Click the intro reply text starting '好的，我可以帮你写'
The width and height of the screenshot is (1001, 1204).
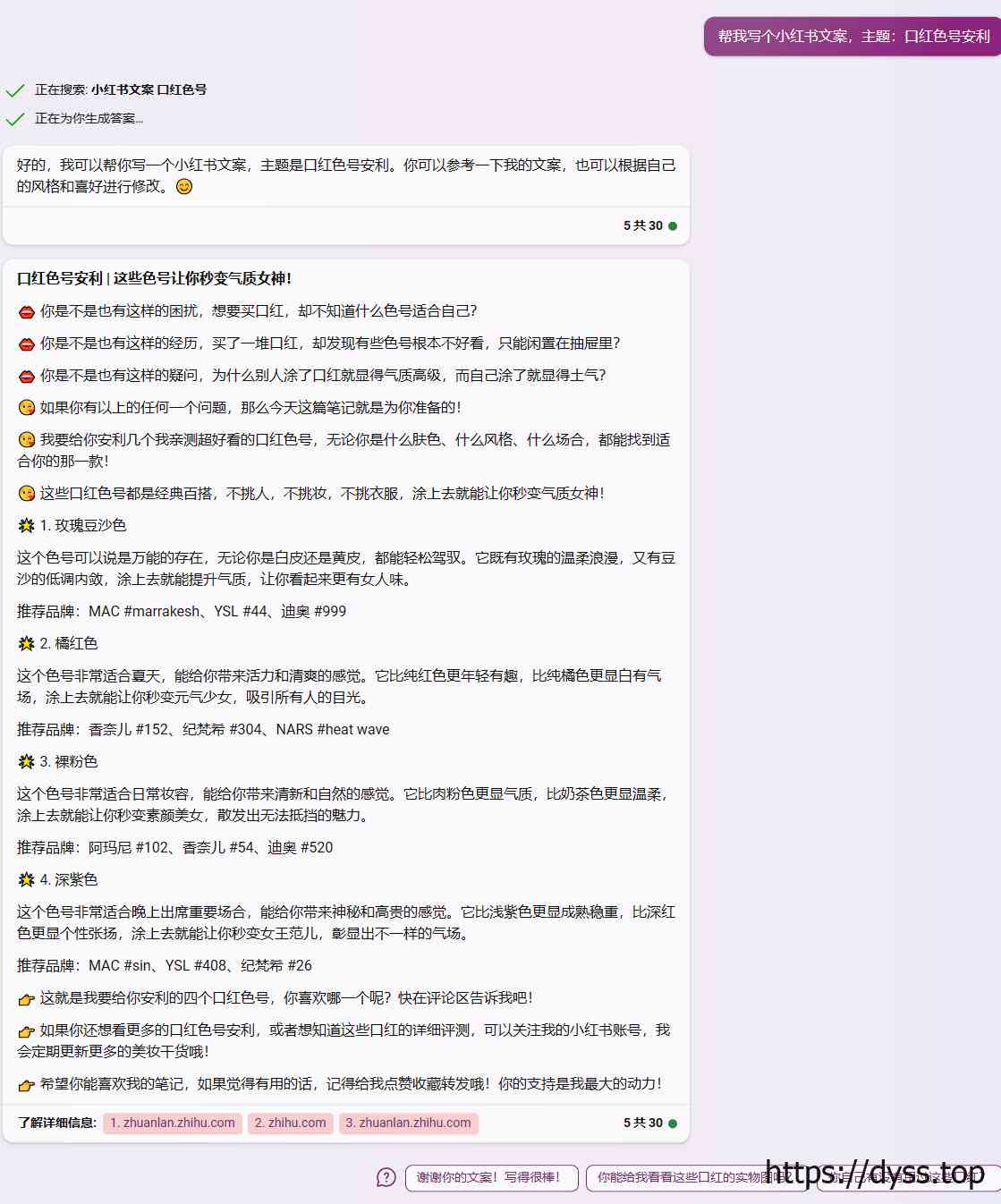[x=346, y=175]
